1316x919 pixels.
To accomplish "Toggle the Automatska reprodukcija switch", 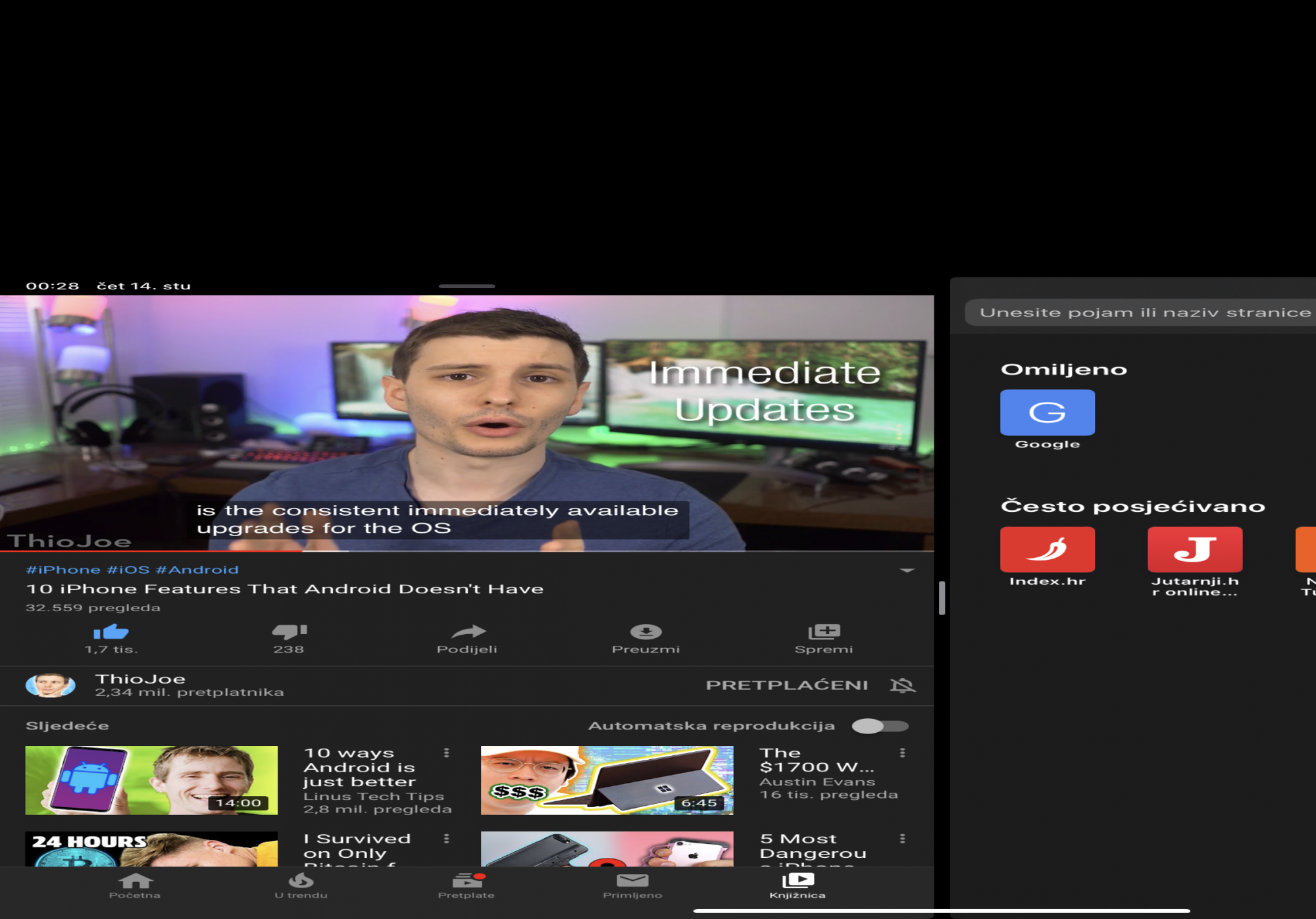I will click(x=880, y=726).
